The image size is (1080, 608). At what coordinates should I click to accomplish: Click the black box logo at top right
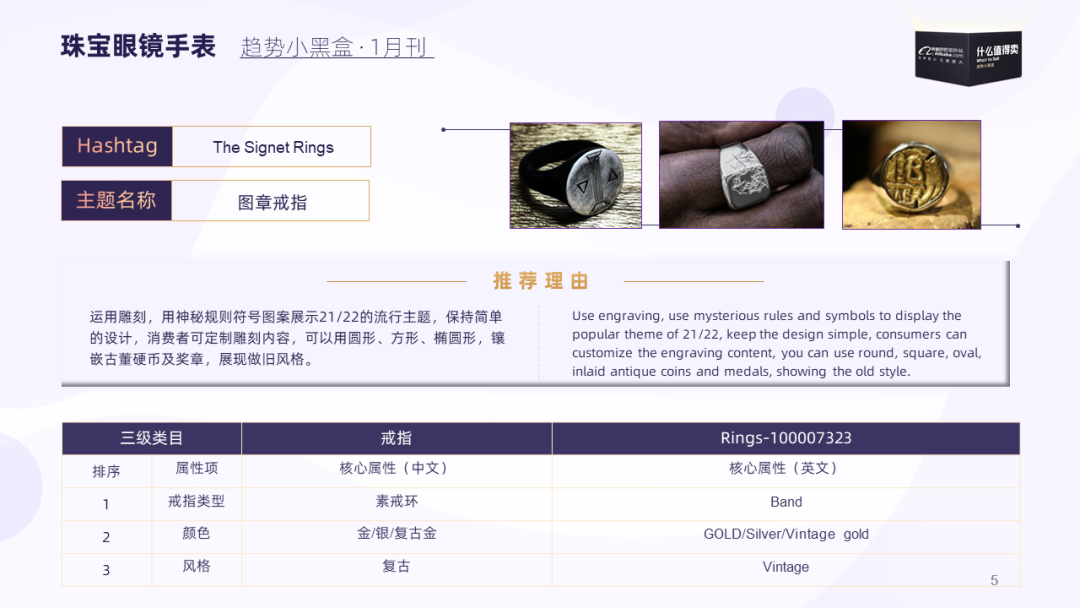click(x=968, y=57)
